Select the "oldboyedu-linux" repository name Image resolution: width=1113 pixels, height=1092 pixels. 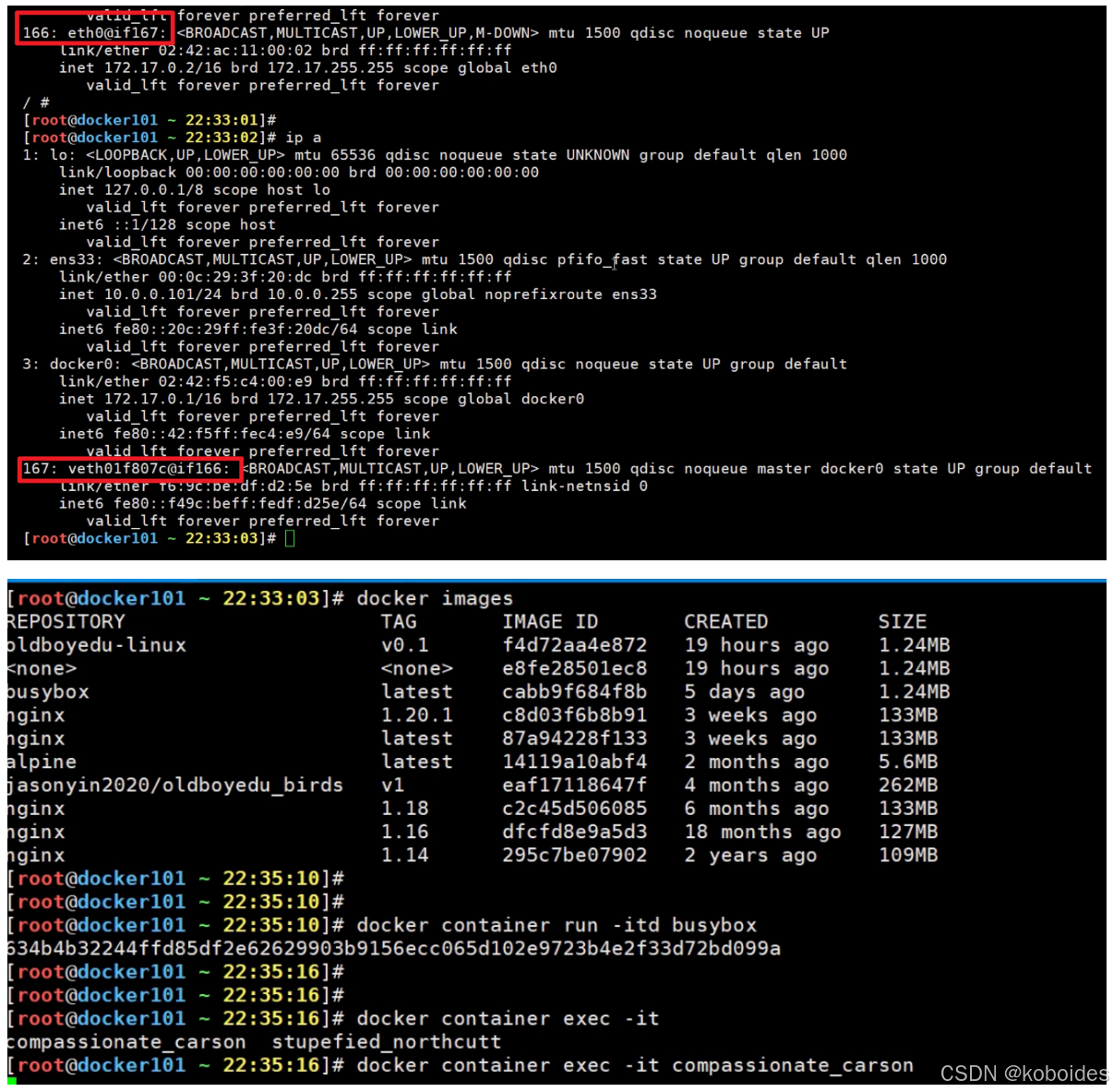tap(96, 645)
